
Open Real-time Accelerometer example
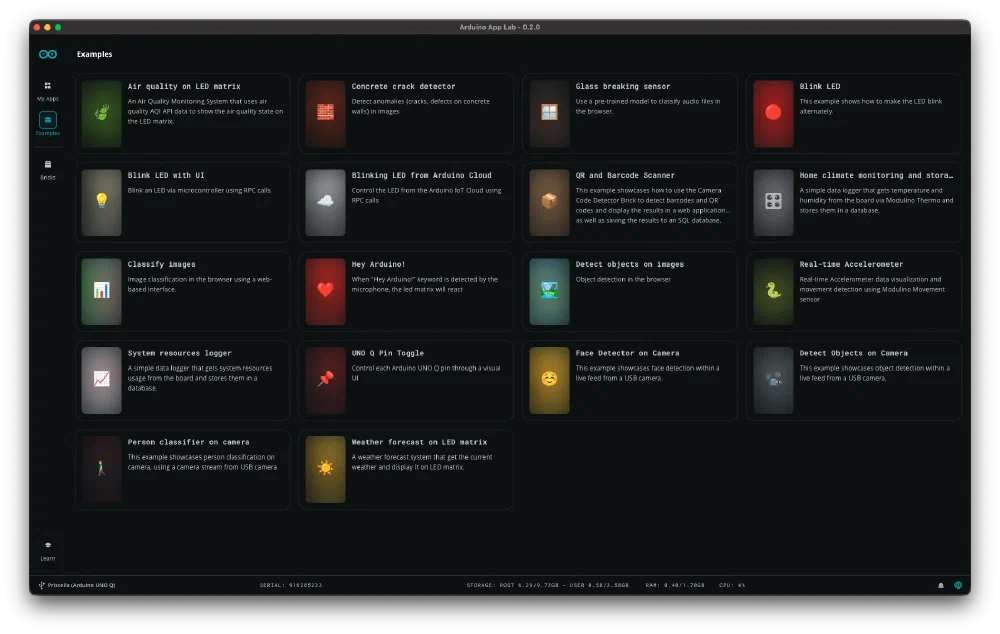coord(854,291)
